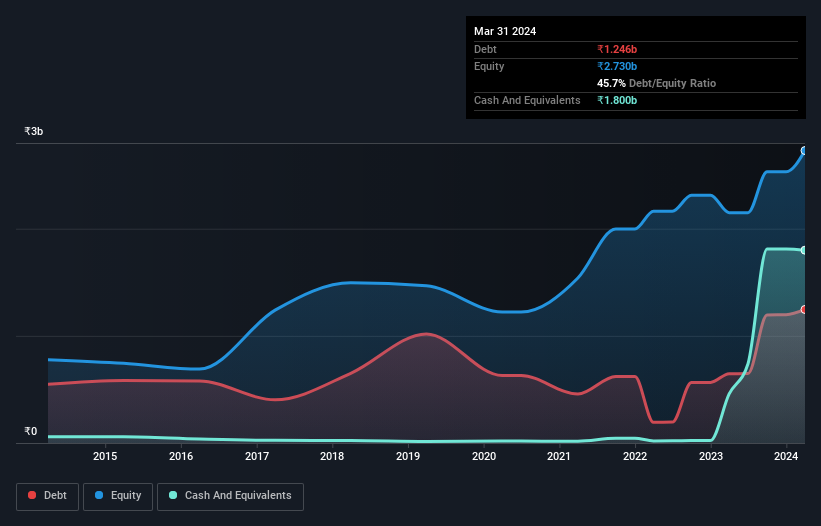Click the ₹1.246b debt value

(x=617, y=49)
